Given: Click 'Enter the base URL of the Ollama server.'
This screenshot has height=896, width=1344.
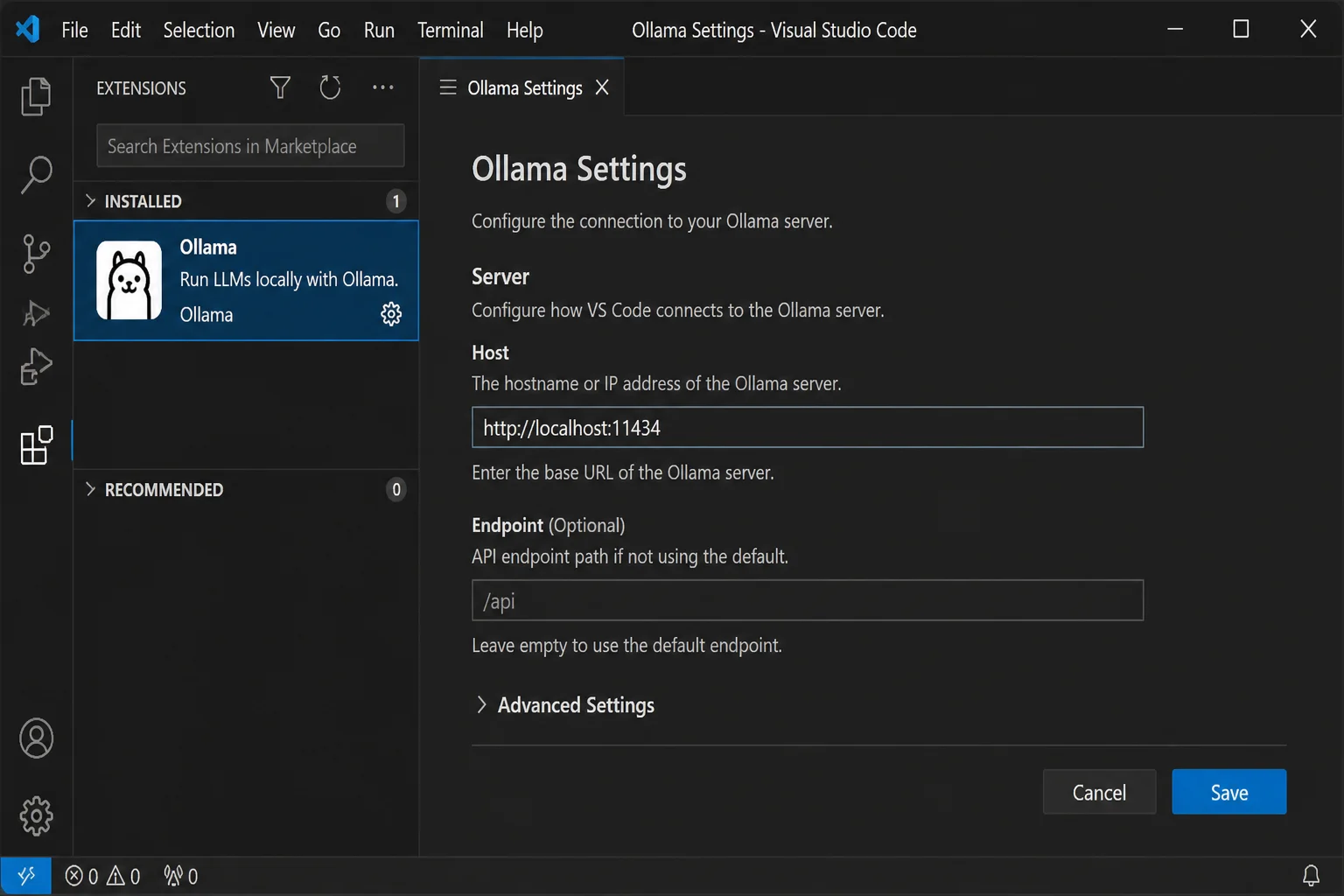Looking at the screenshot, I should pyautogui.click(x=623, y=472).
